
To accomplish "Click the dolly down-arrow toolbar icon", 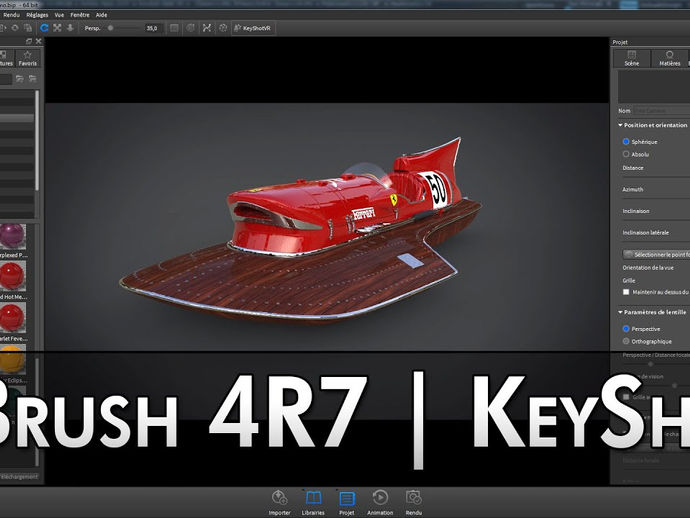I will click(x=70, y=28).
